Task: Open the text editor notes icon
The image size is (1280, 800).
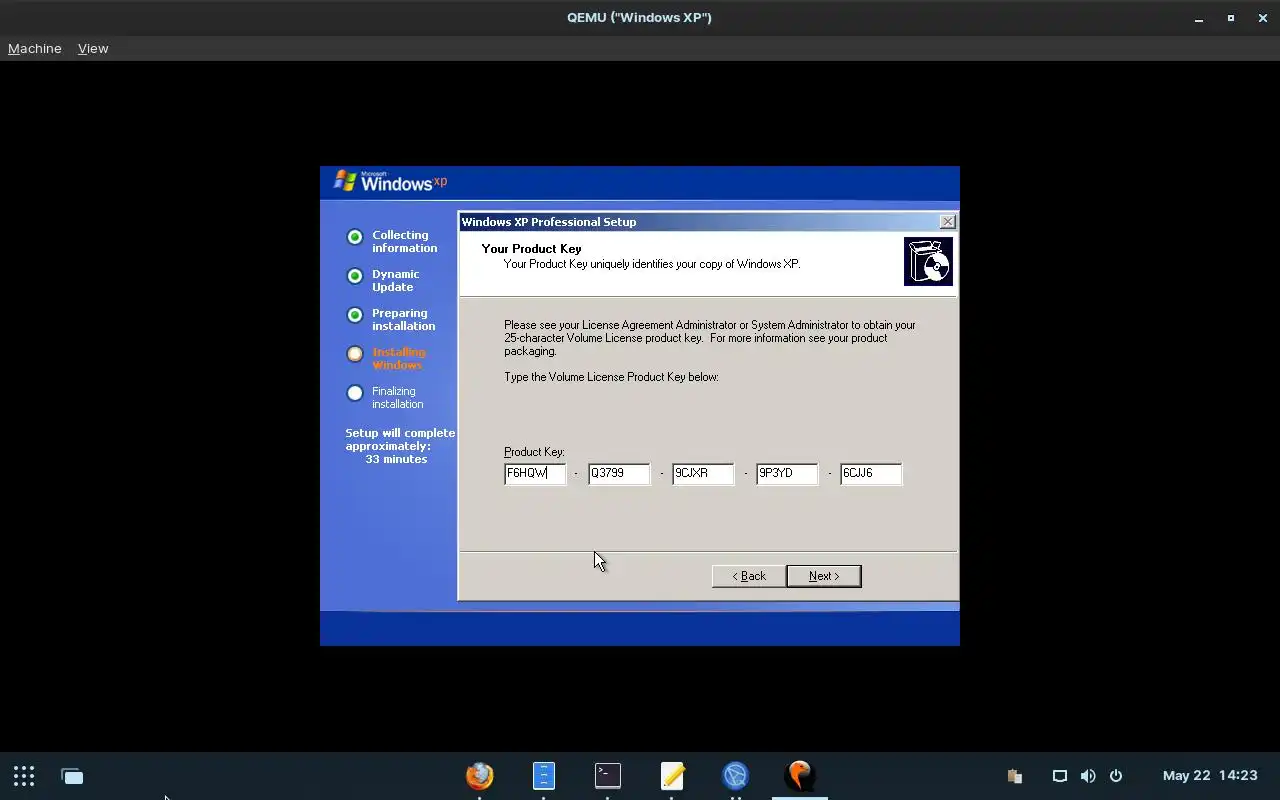Action: click(x=672, y=776)
